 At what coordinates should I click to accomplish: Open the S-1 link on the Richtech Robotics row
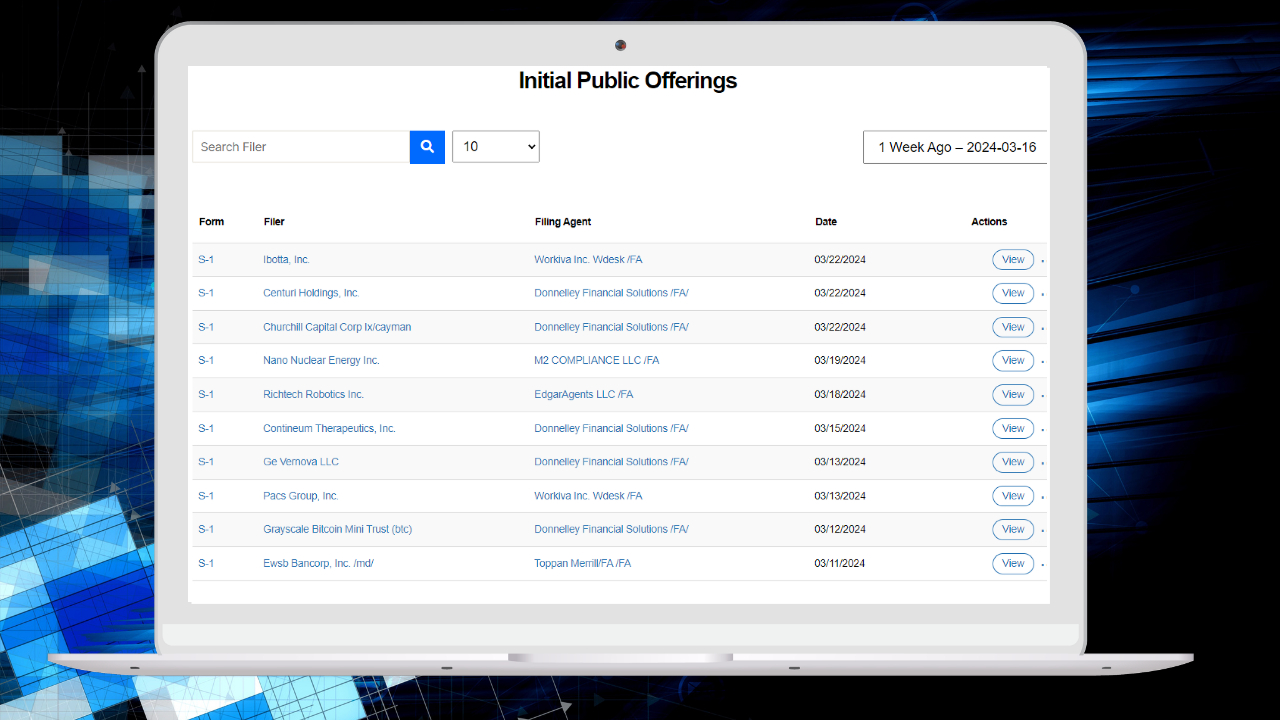[206, 394]
